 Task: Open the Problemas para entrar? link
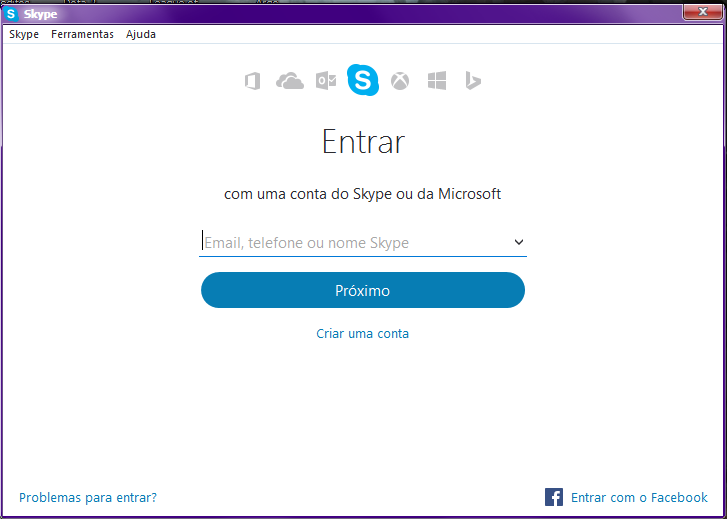88,498
